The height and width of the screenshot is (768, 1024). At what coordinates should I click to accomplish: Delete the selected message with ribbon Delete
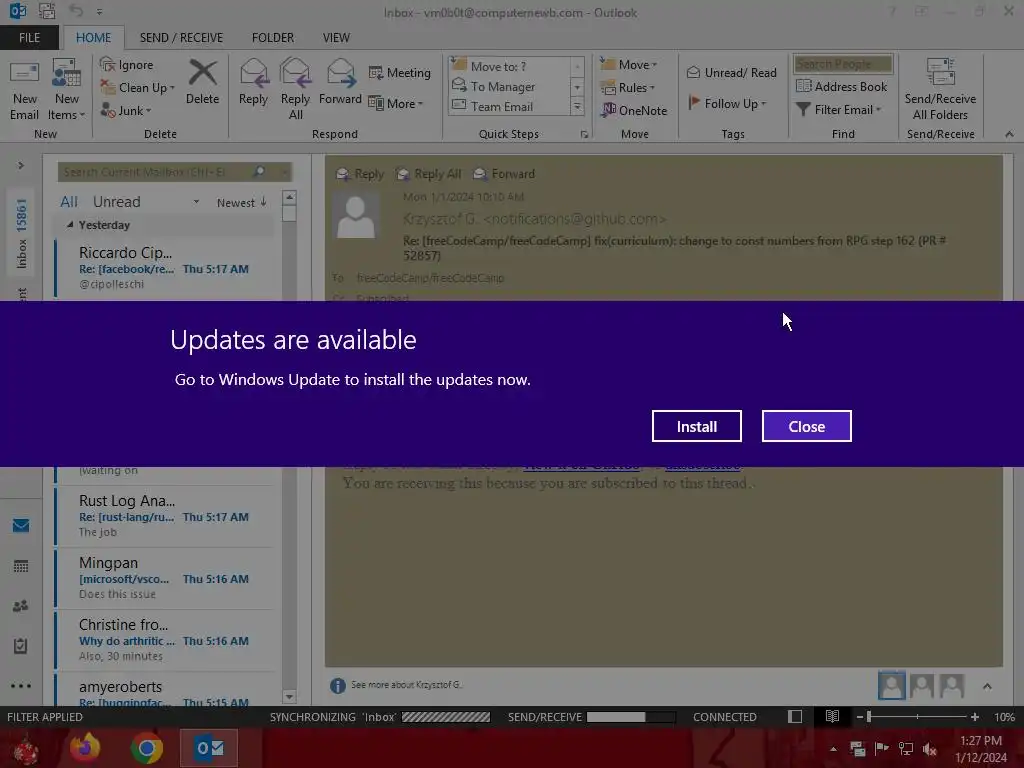pyautogui.click(x=202, y=82)
